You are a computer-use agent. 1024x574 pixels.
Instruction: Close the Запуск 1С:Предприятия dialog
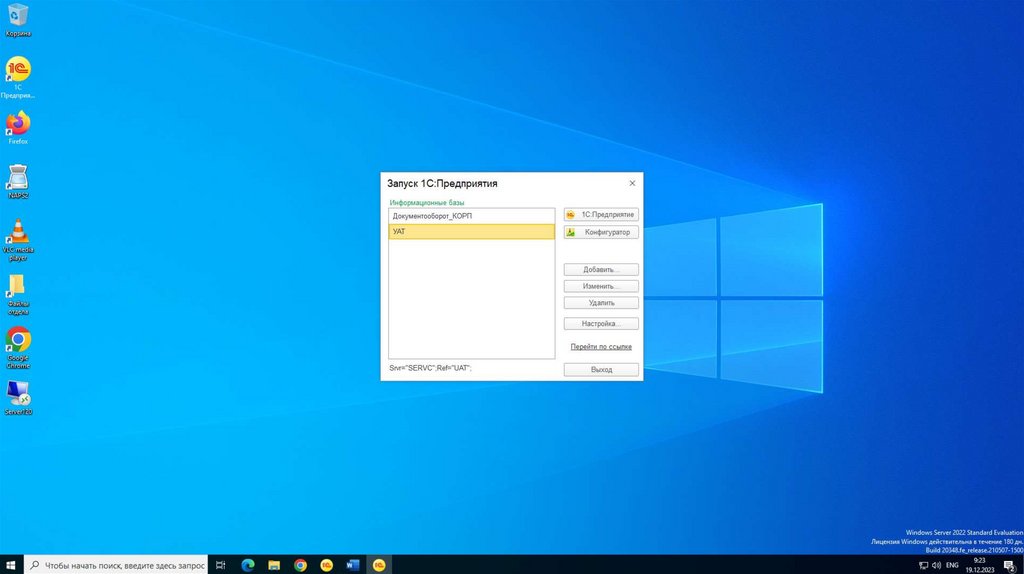(632, 183)
